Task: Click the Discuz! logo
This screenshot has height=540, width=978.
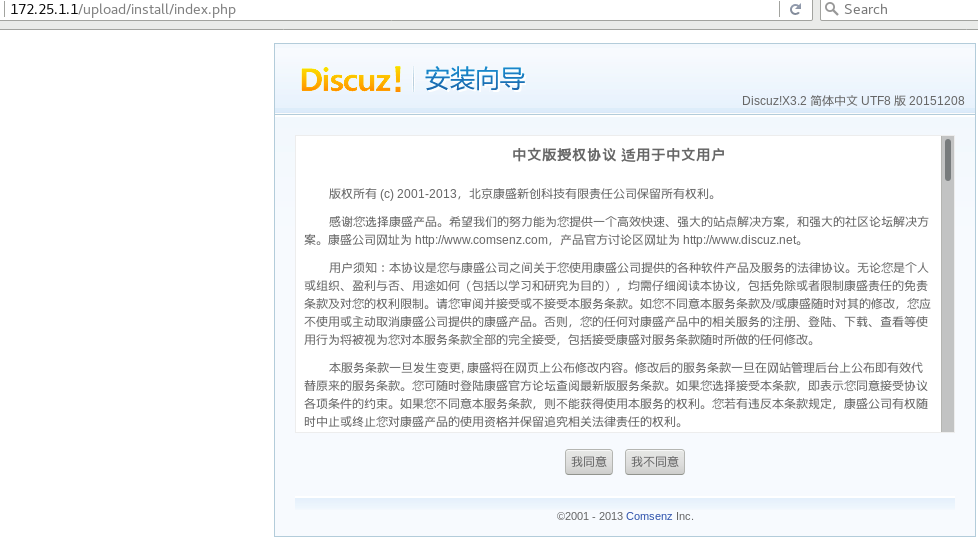Action: (x=351, y=80)
